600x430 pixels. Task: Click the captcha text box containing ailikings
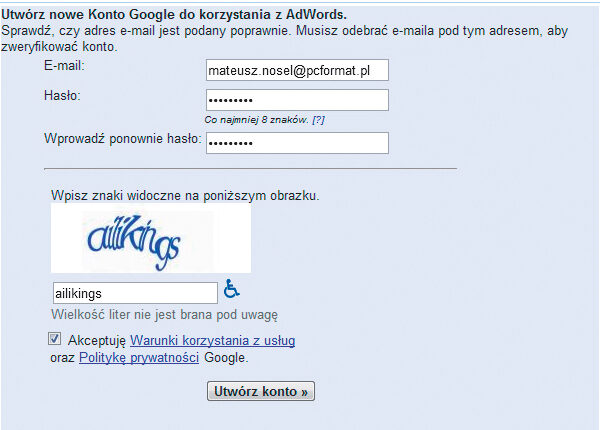coord(134,293)
